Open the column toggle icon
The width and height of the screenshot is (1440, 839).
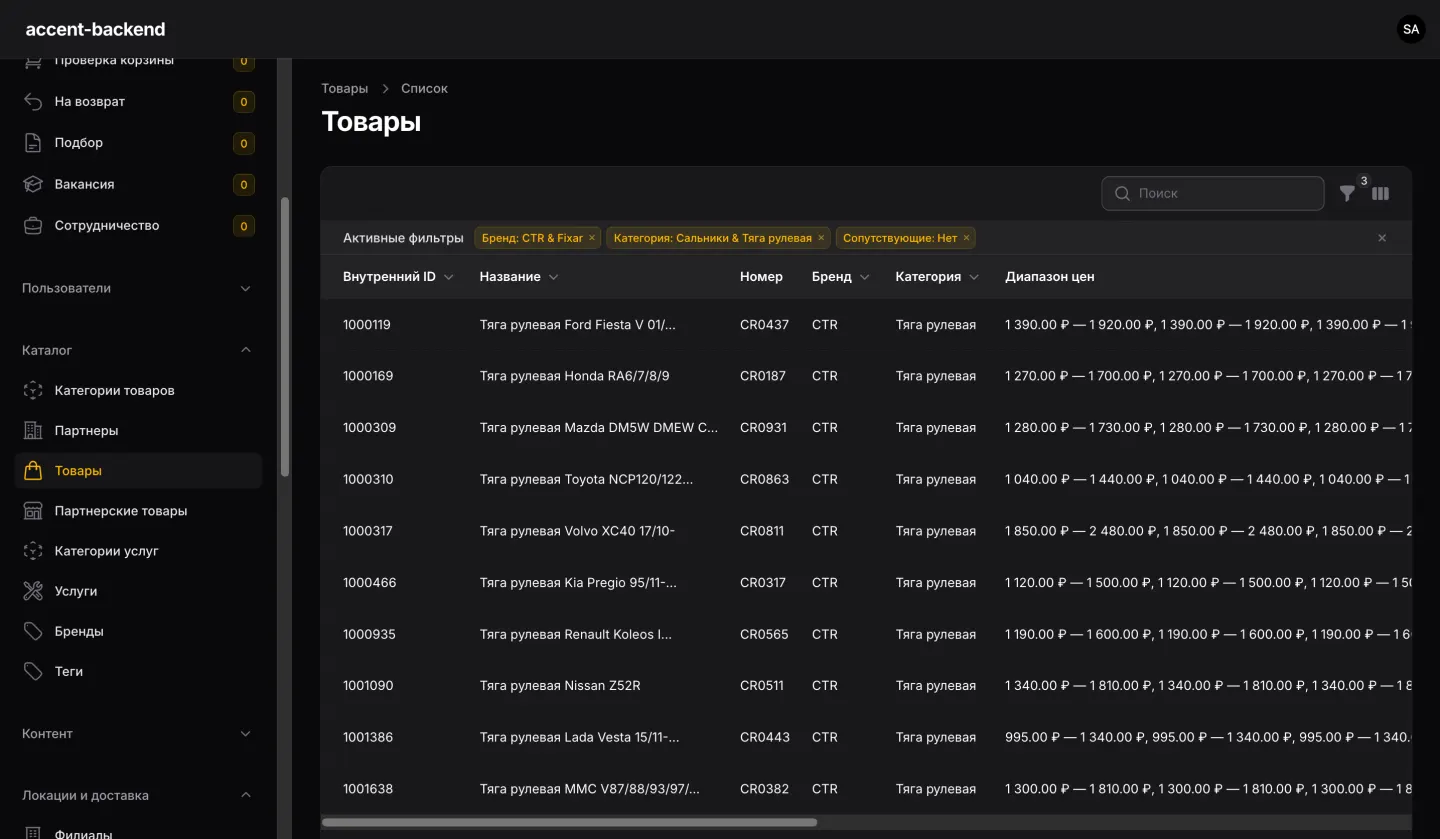click(1381, 194)
